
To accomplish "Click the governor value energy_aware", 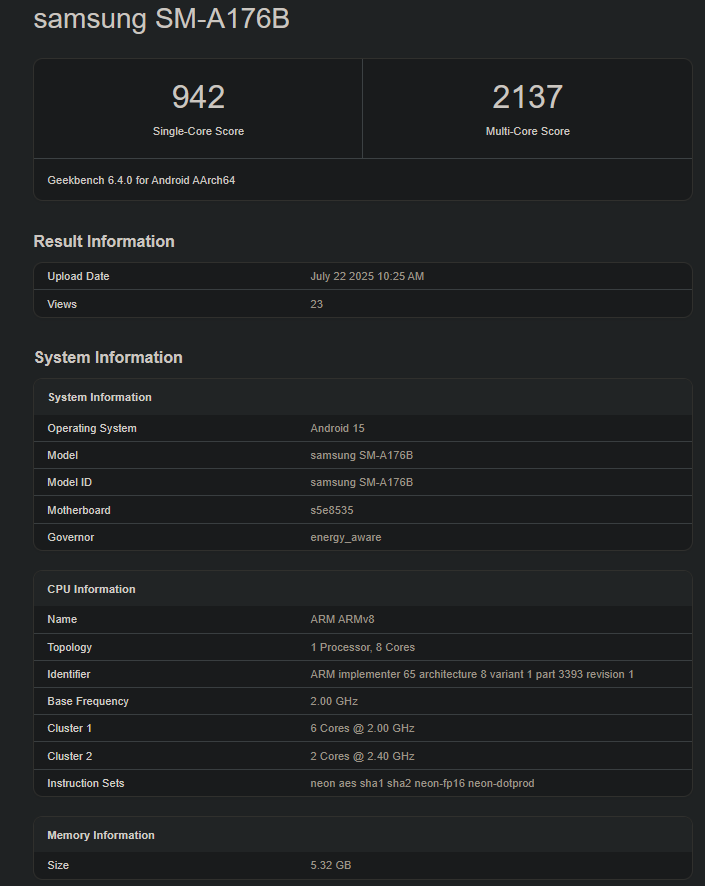I will click(x=345, y=537).
